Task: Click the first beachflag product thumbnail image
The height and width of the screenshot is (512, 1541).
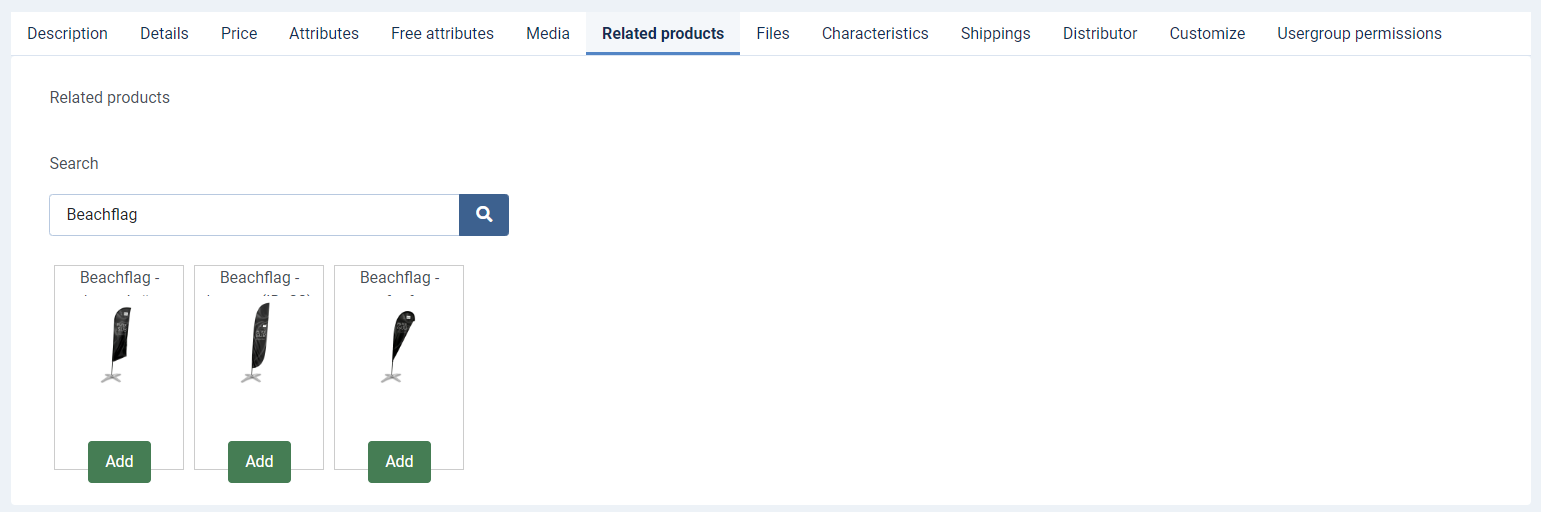Action: click(117, 345)
